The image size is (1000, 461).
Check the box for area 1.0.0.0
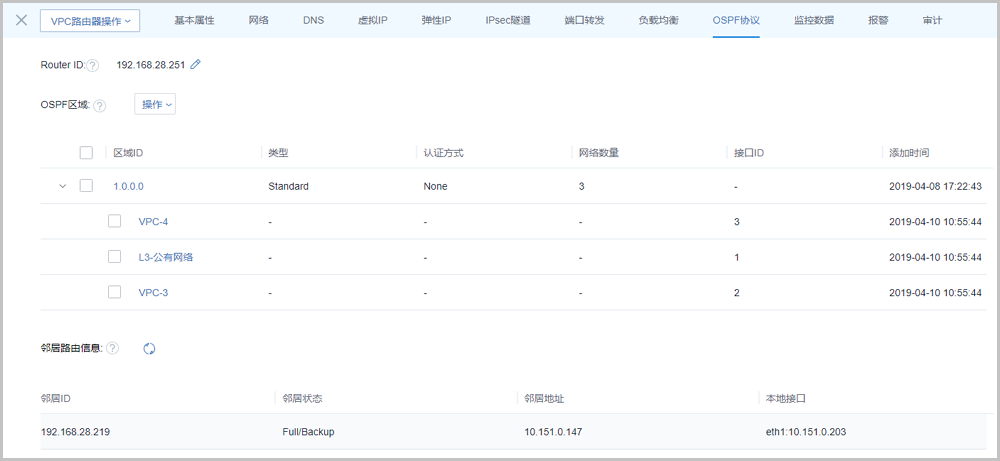pos(86,186)
